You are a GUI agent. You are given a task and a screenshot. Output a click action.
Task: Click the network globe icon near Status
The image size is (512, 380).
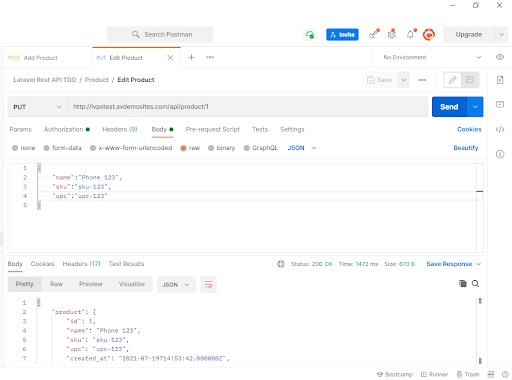[281, 264]
